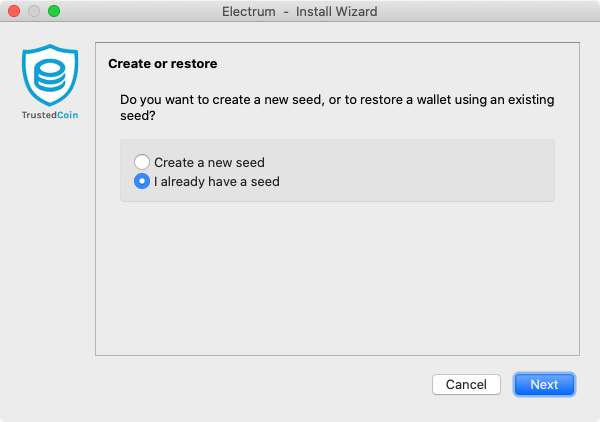Click the TrustedCoin shield logo
Image resolution: width=600 pixels, height=422 pixels.
pos(50,75)
